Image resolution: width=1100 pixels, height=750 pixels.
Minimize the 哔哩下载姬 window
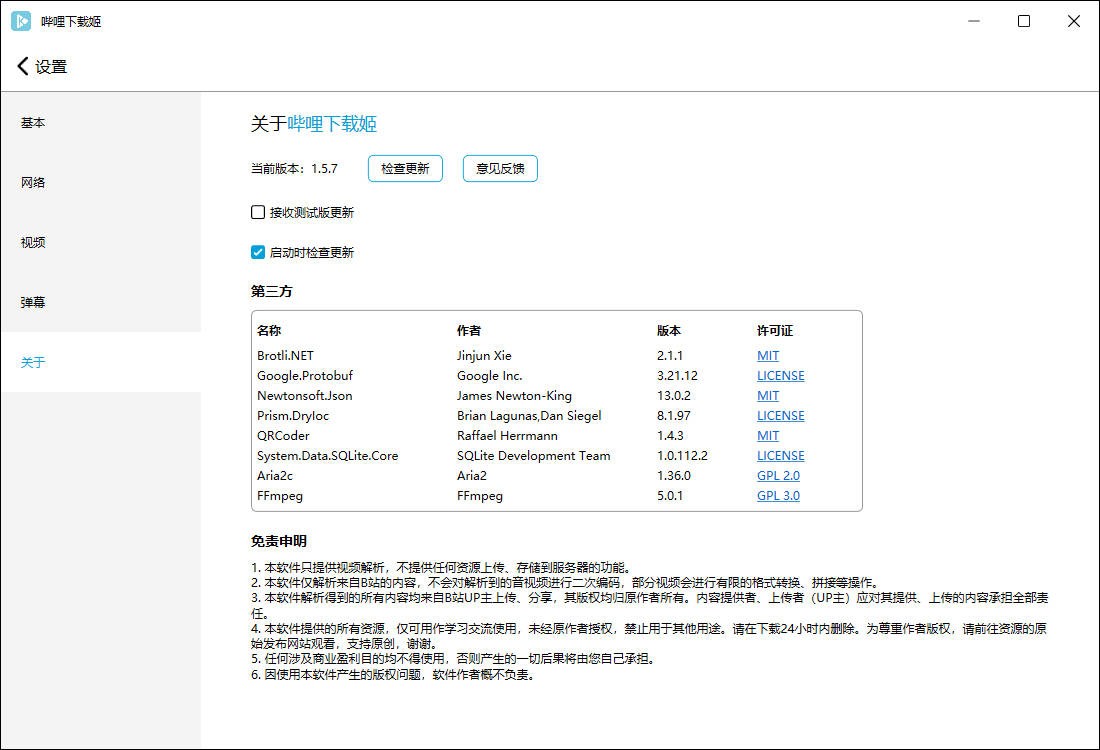[974, 21]
